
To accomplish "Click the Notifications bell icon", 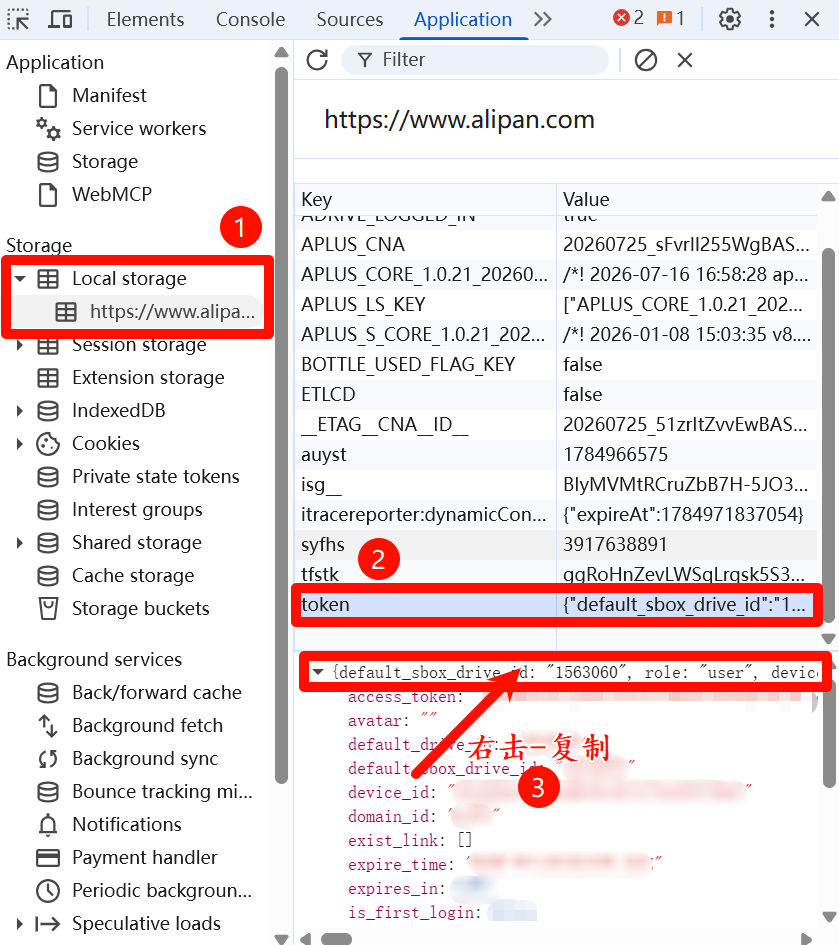I will click(x=48, y=824).
